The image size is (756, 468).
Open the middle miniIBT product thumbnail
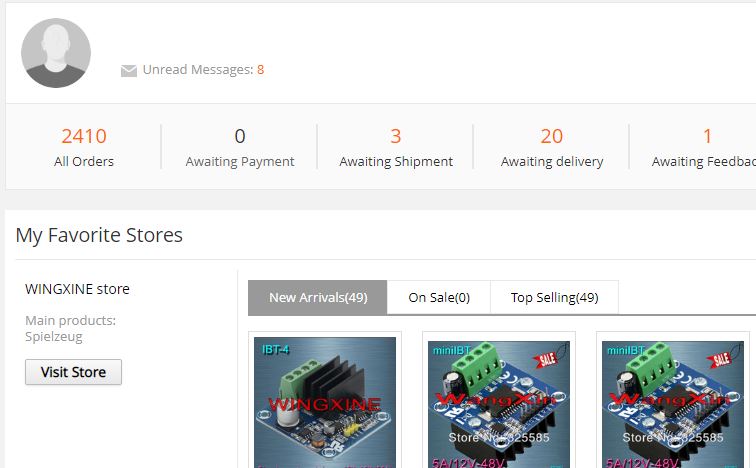point(499,404)
